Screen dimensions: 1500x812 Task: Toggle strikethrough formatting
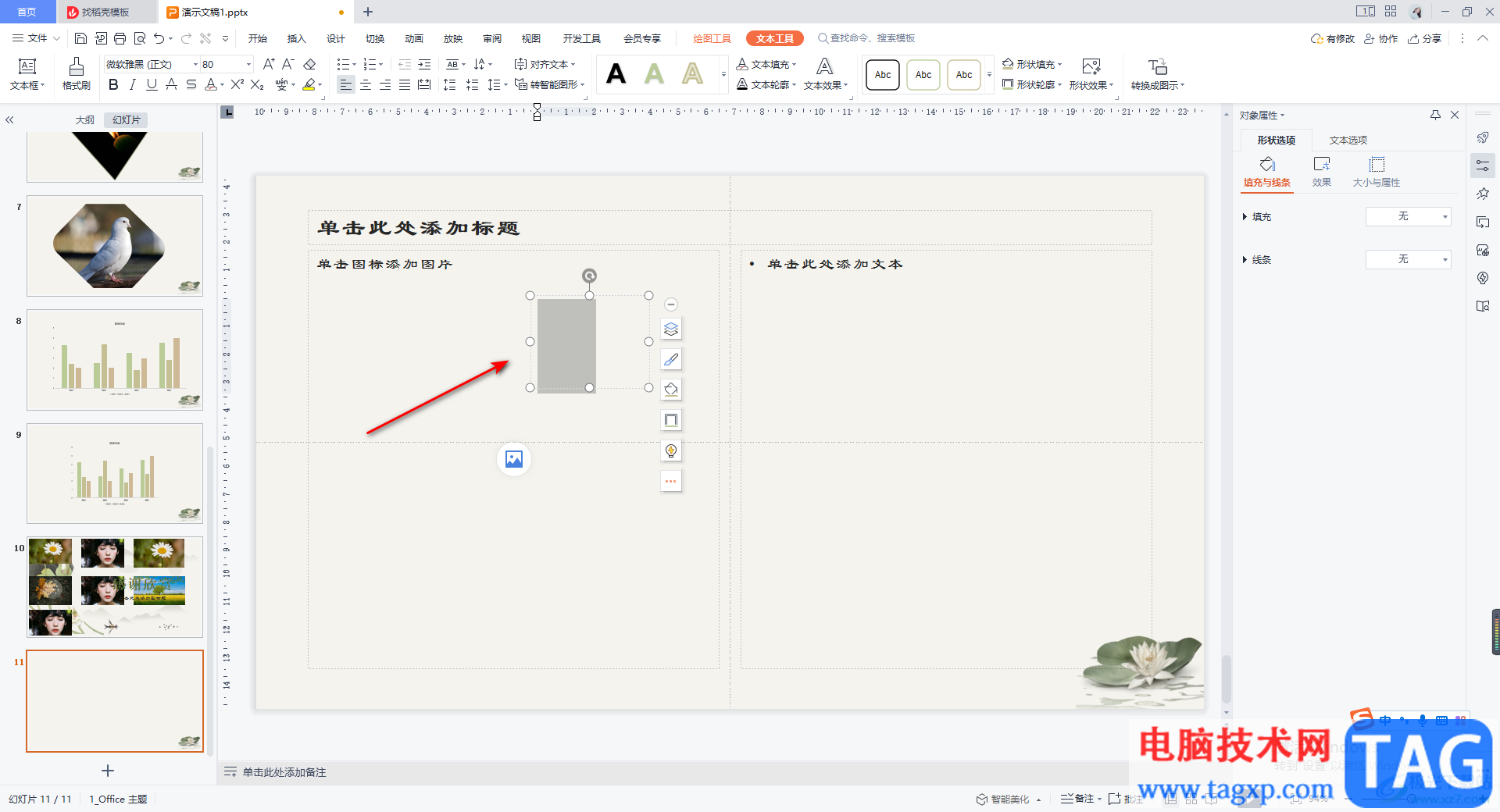pyautogui.click(x=191, y=84)
